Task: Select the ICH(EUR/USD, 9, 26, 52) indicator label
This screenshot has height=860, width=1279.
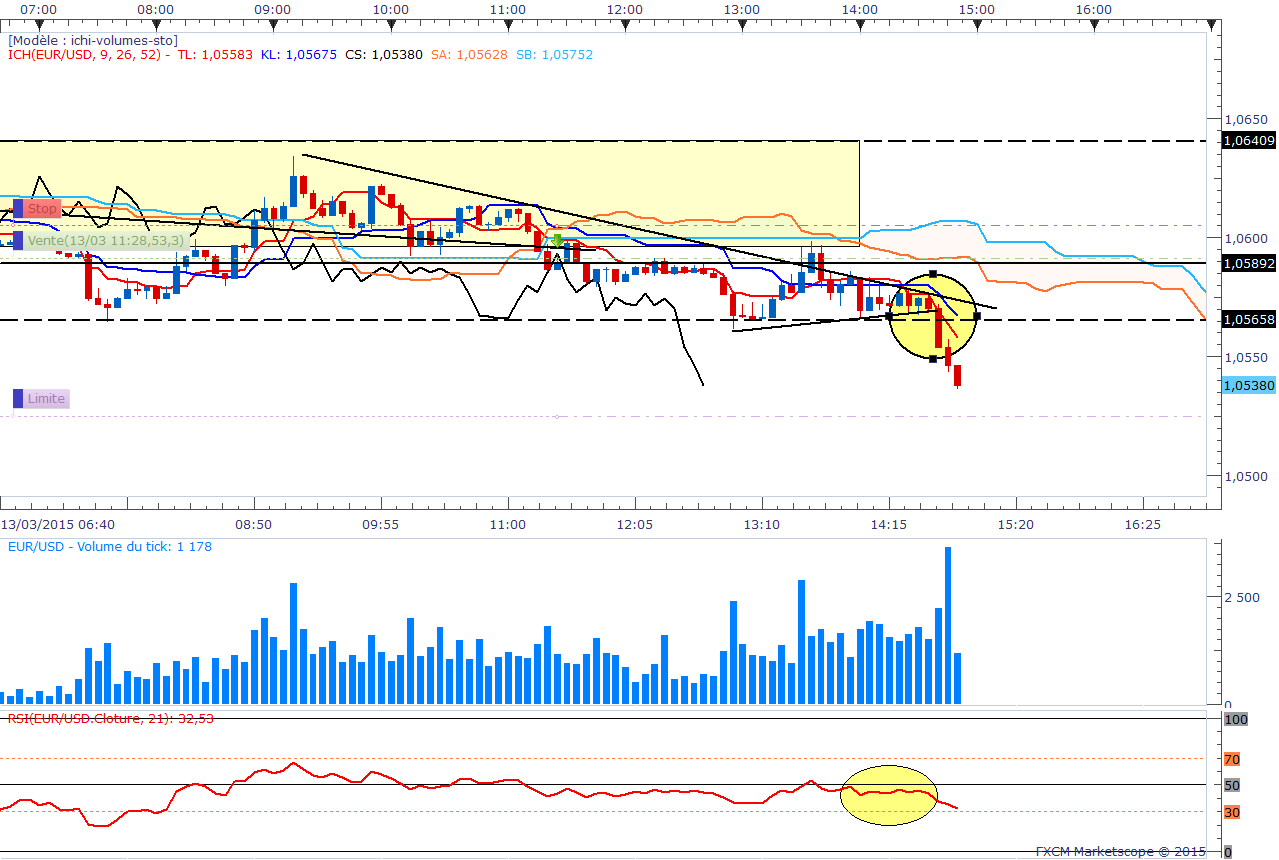Action: [84, 54]
